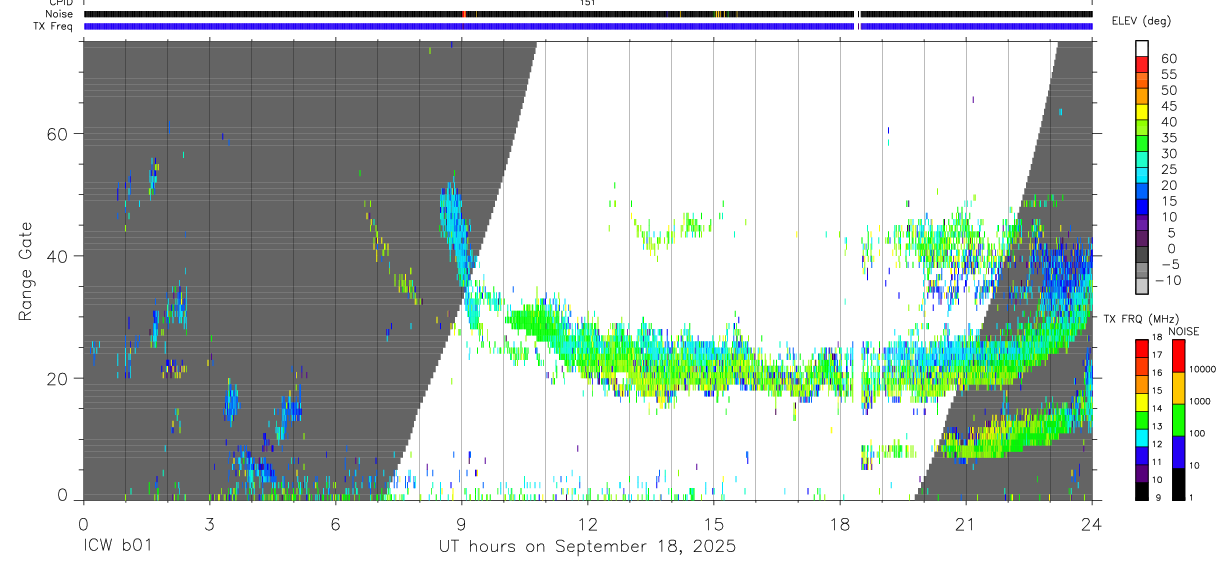Click the y-axis label 40

point(57,256)
